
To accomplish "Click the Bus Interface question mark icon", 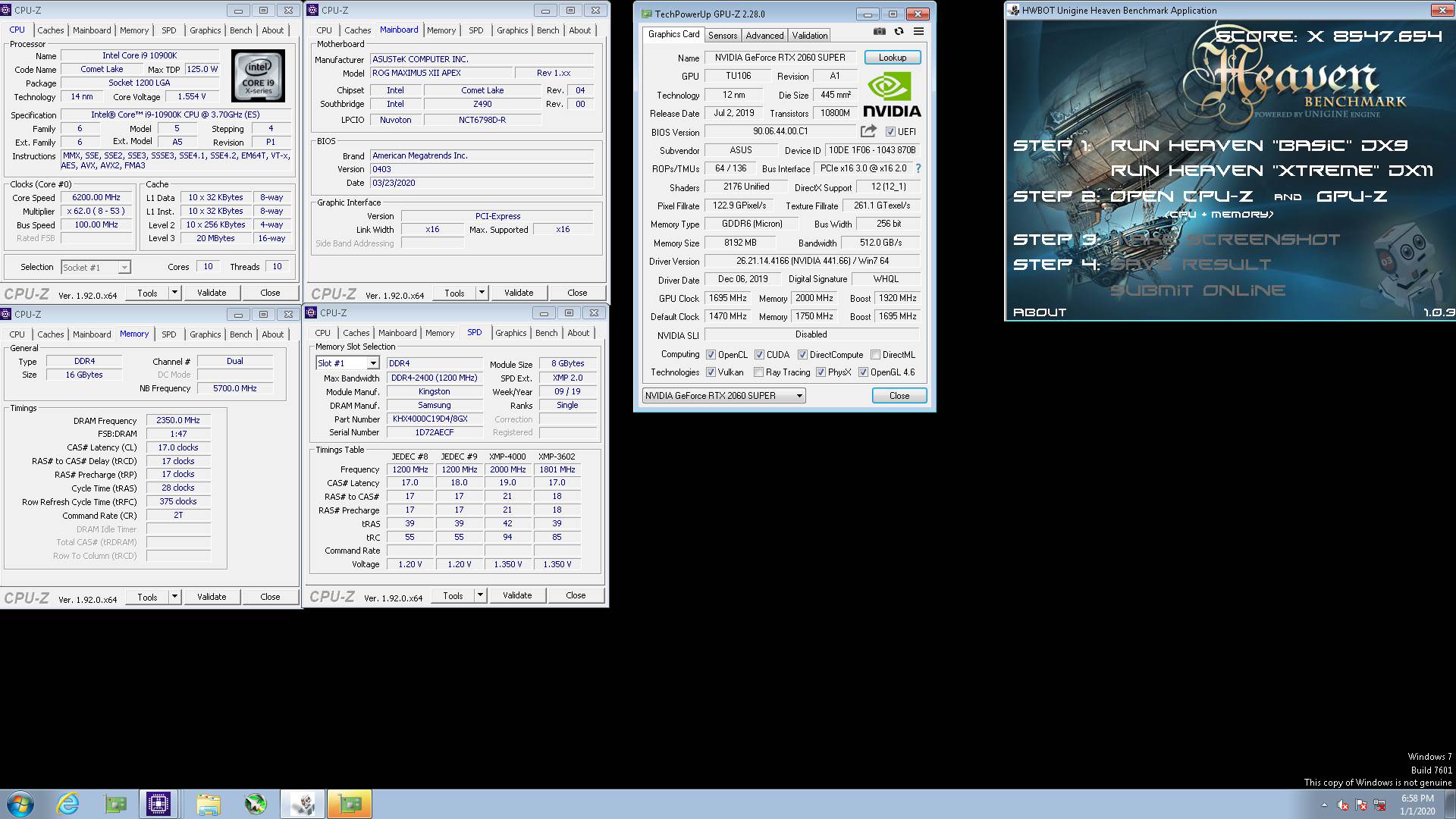I will (918, 168).
